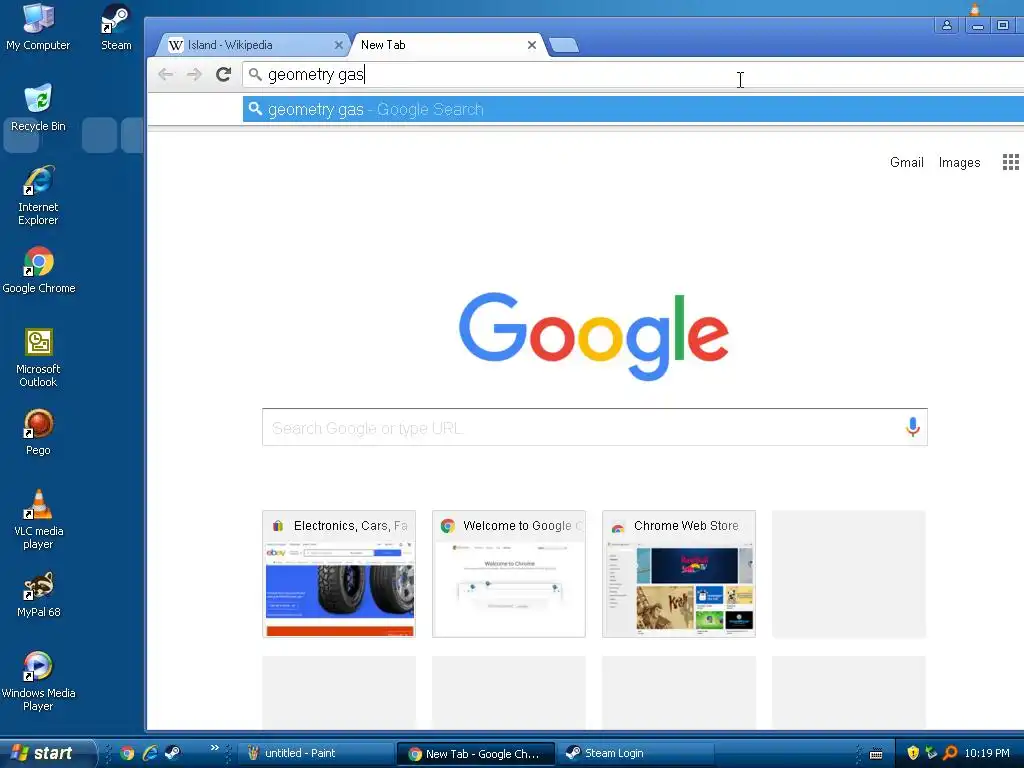Close the New Tab tab
This screenshot has width=1024, height=768.
click(532, 45)
